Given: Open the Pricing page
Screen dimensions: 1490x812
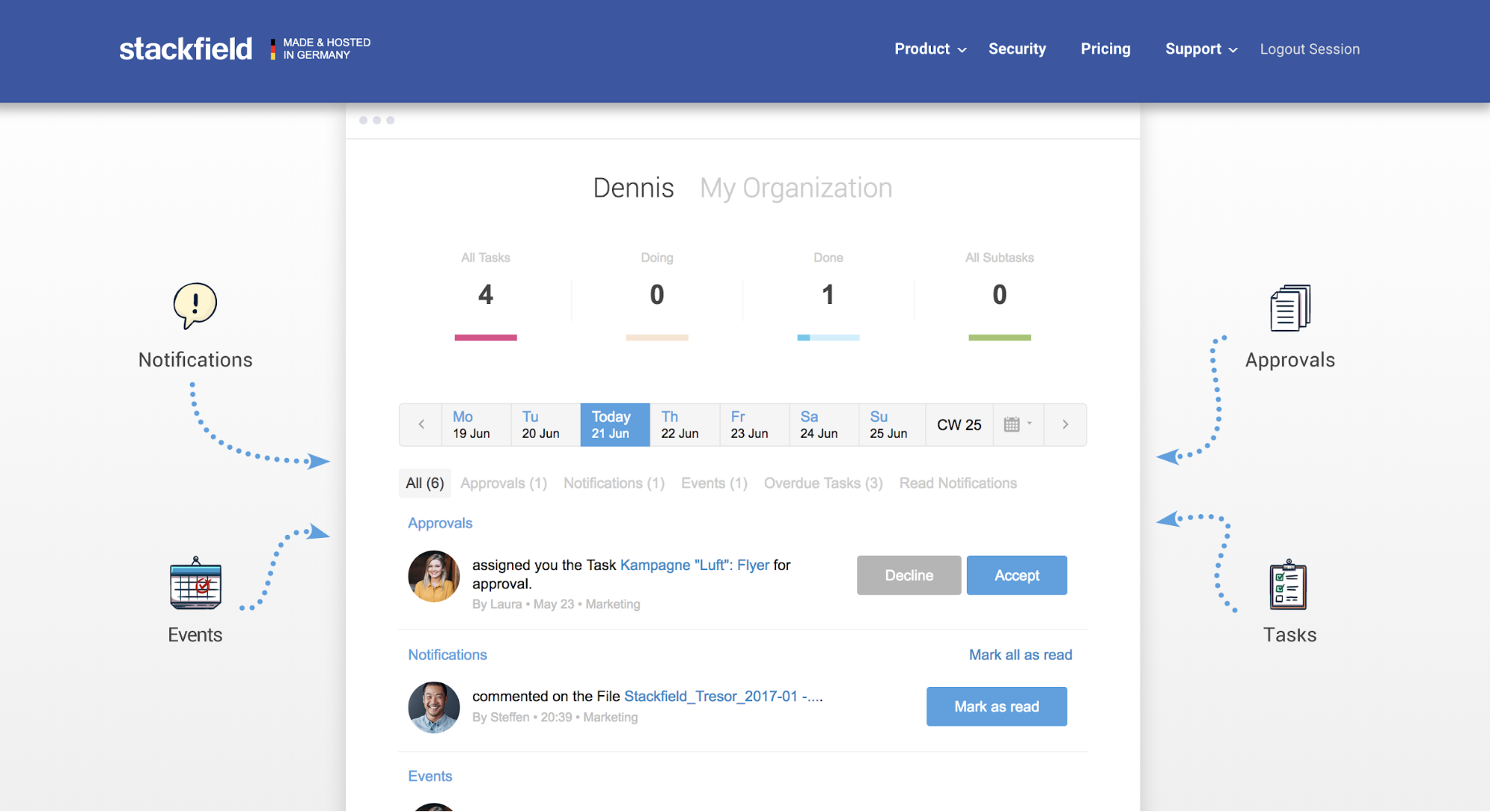Looking at the screenshot, I should click(1105, 49).
